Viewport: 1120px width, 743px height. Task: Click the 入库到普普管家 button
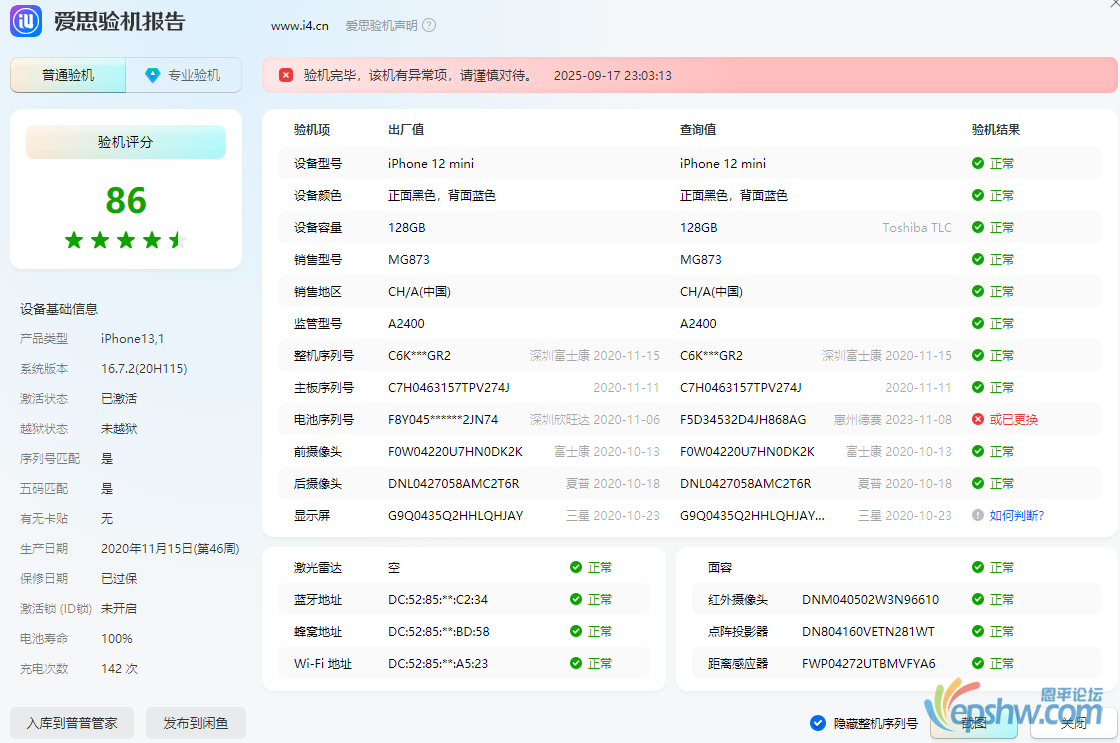click(x=72, y=723)
